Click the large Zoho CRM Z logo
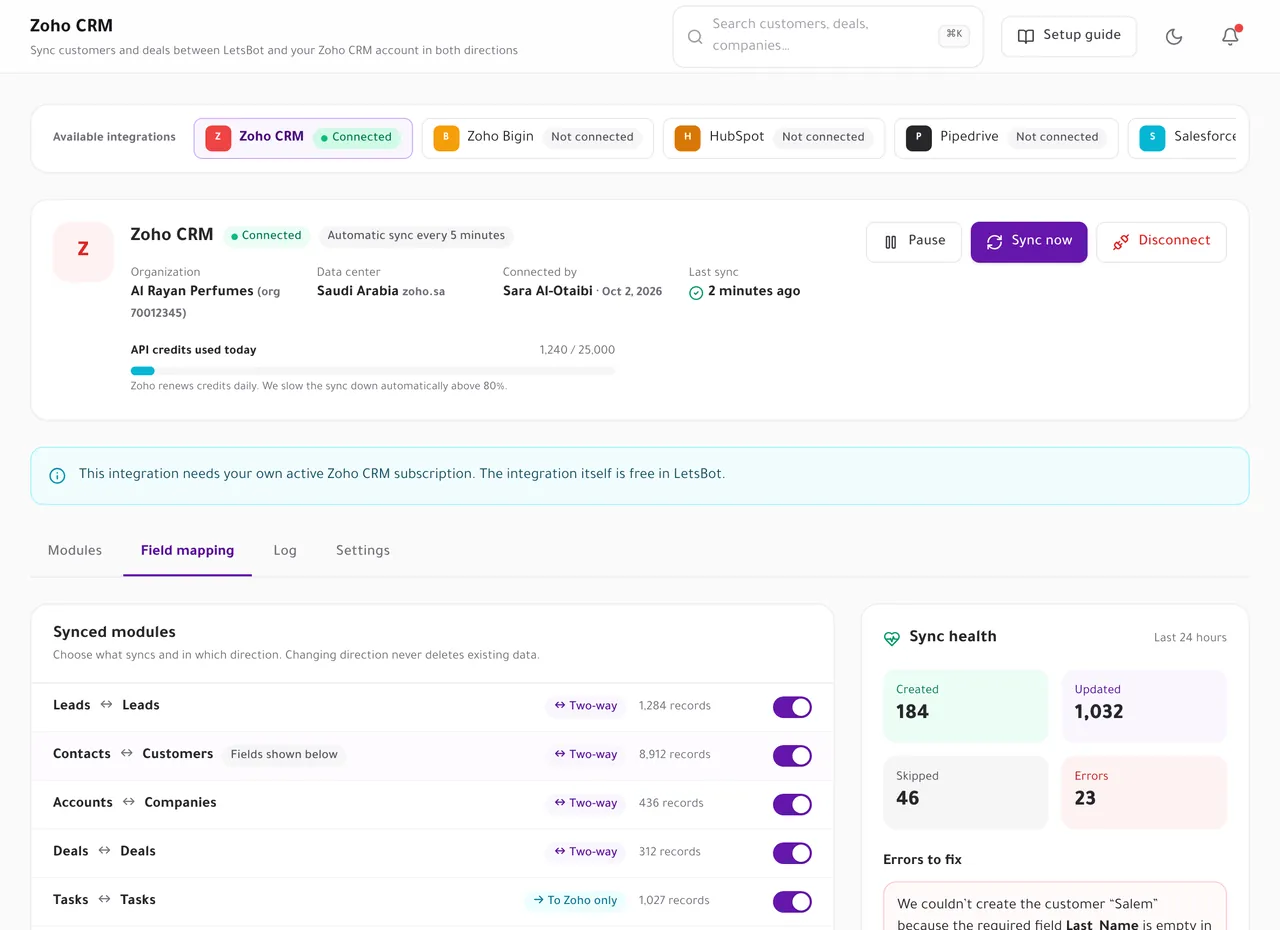This screenshot has width=1280, height=930. click(x=83, y=251)
